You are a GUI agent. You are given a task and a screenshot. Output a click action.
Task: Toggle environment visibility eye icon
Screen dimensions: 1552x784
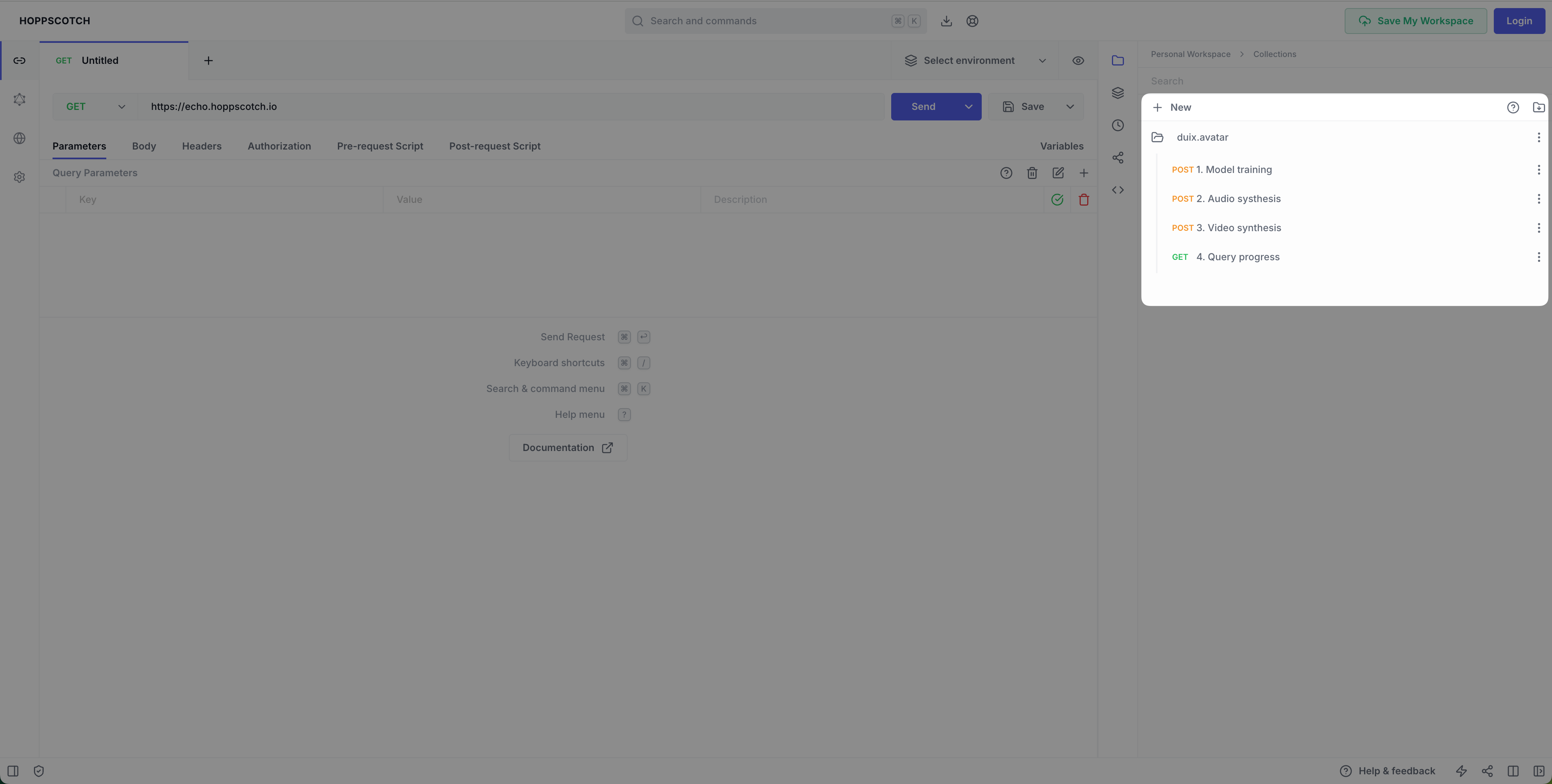pos(1078,60)
